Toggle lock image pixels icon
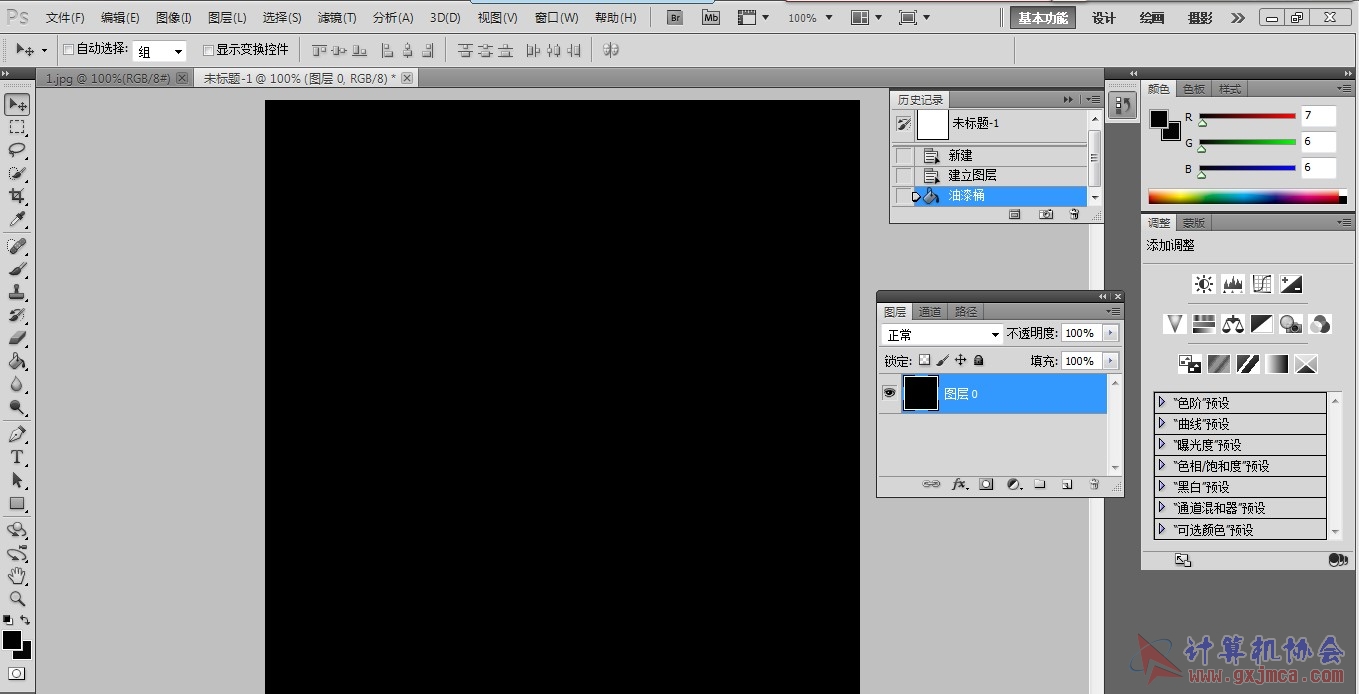 (942, 360)
